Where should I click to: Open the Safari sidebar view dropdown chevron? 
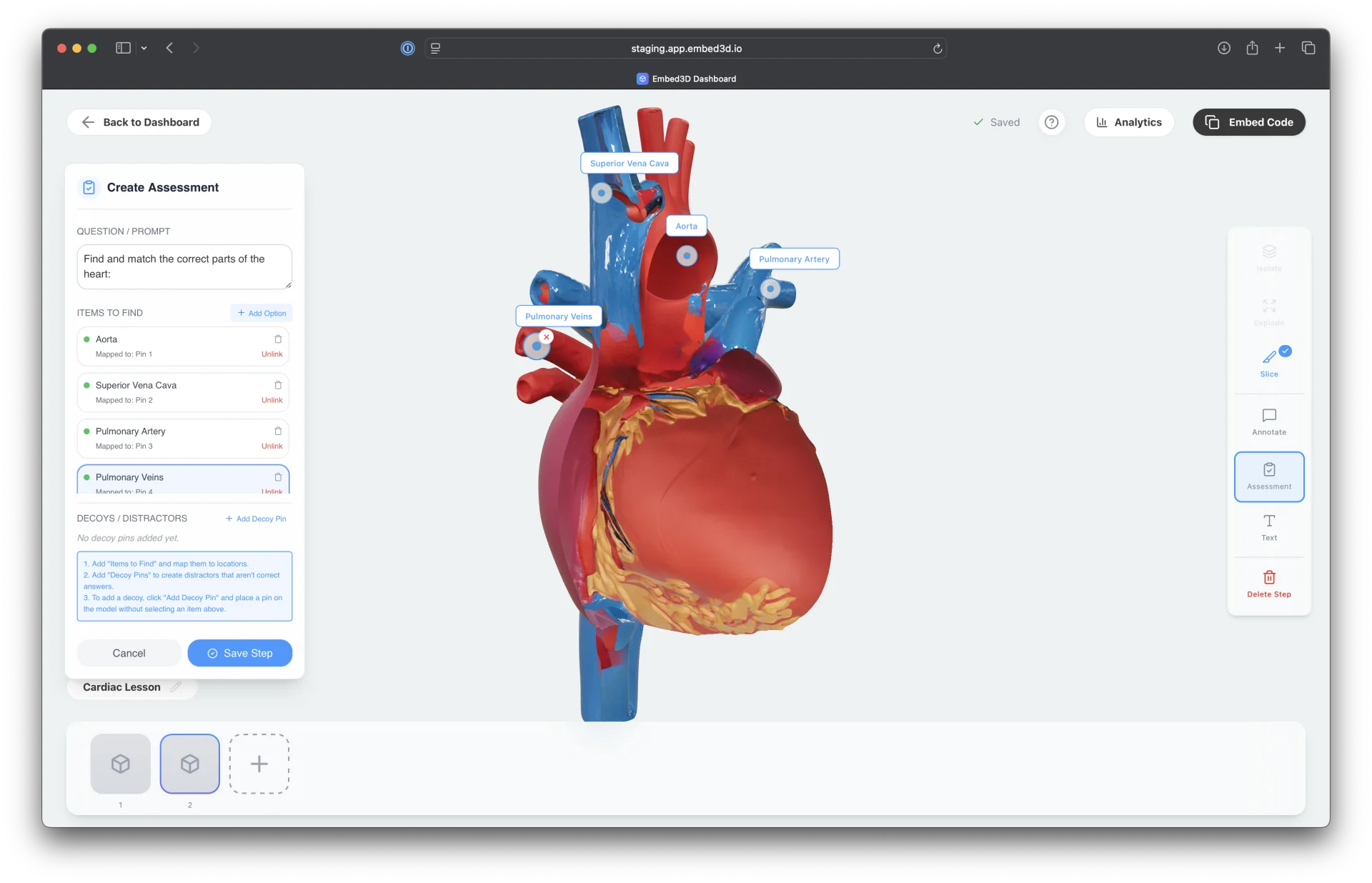tap(144, 48)
